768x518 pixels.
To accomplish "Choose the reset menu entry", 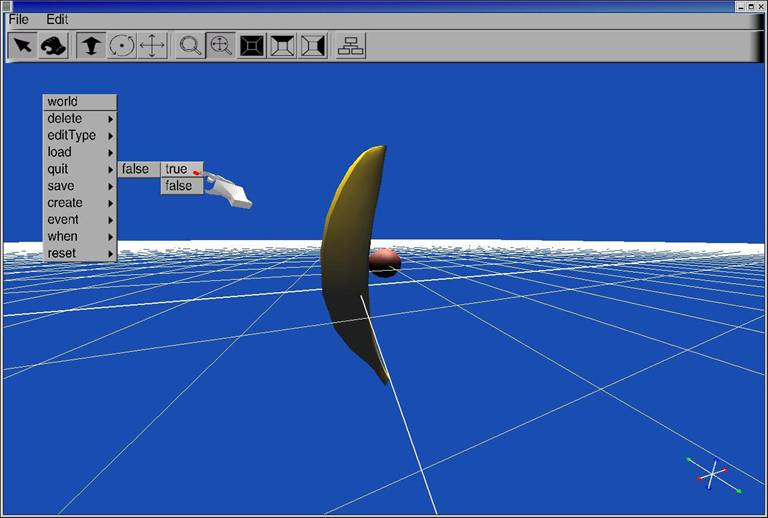I will pos(80,253).
